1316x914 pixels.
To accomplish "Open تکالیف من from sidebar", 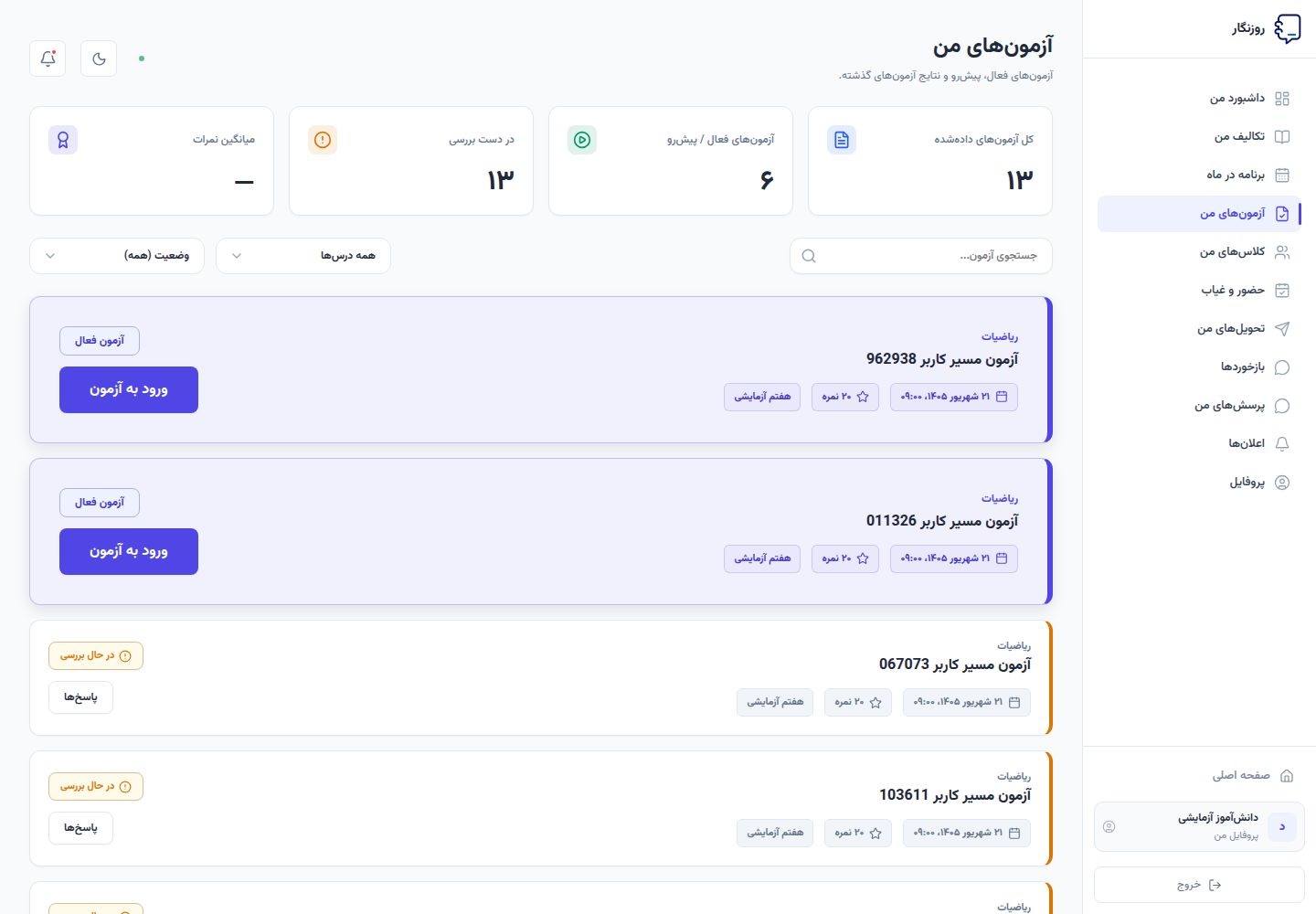I will [x=1199, y=137].
